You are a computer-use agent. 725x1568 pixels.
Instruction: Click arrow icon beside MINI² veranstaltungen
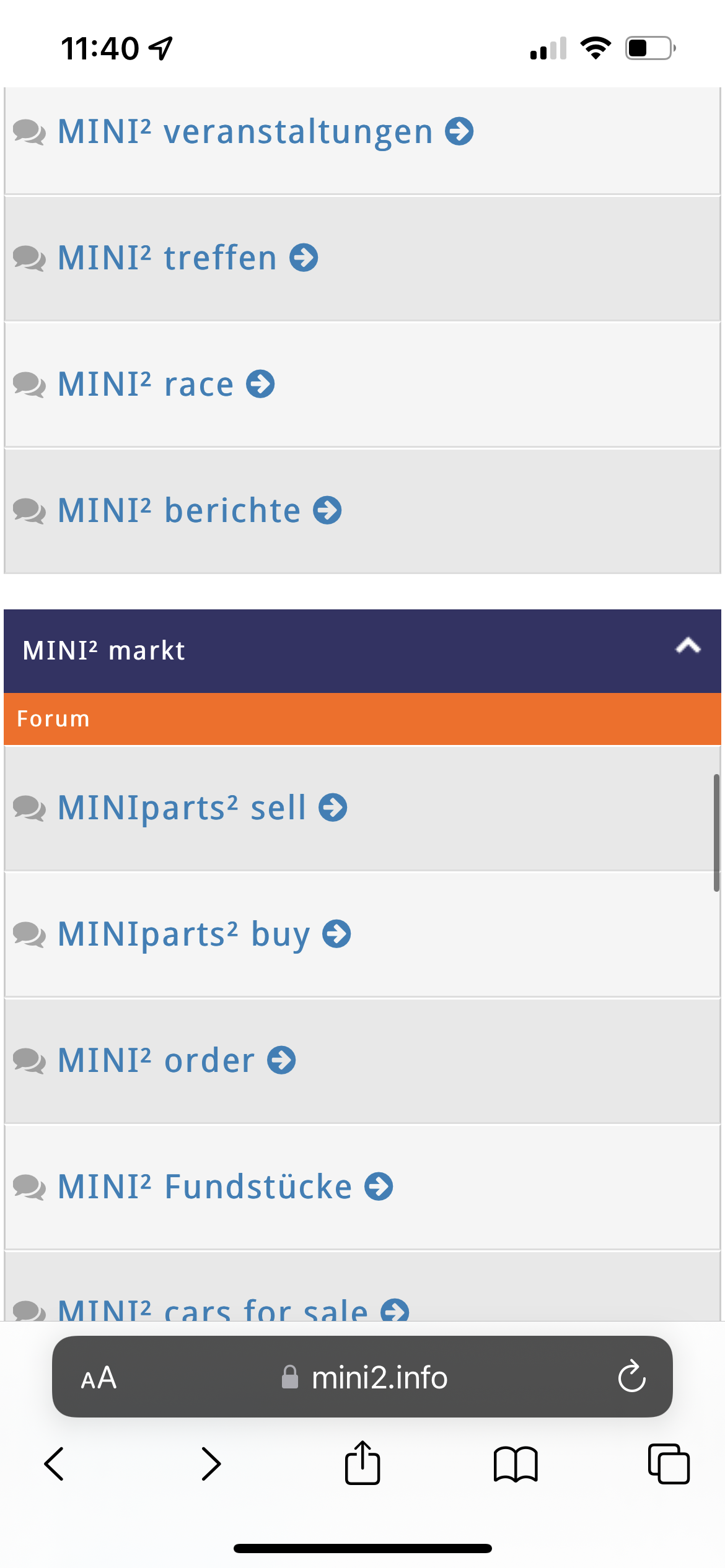(x=459, y=131)
